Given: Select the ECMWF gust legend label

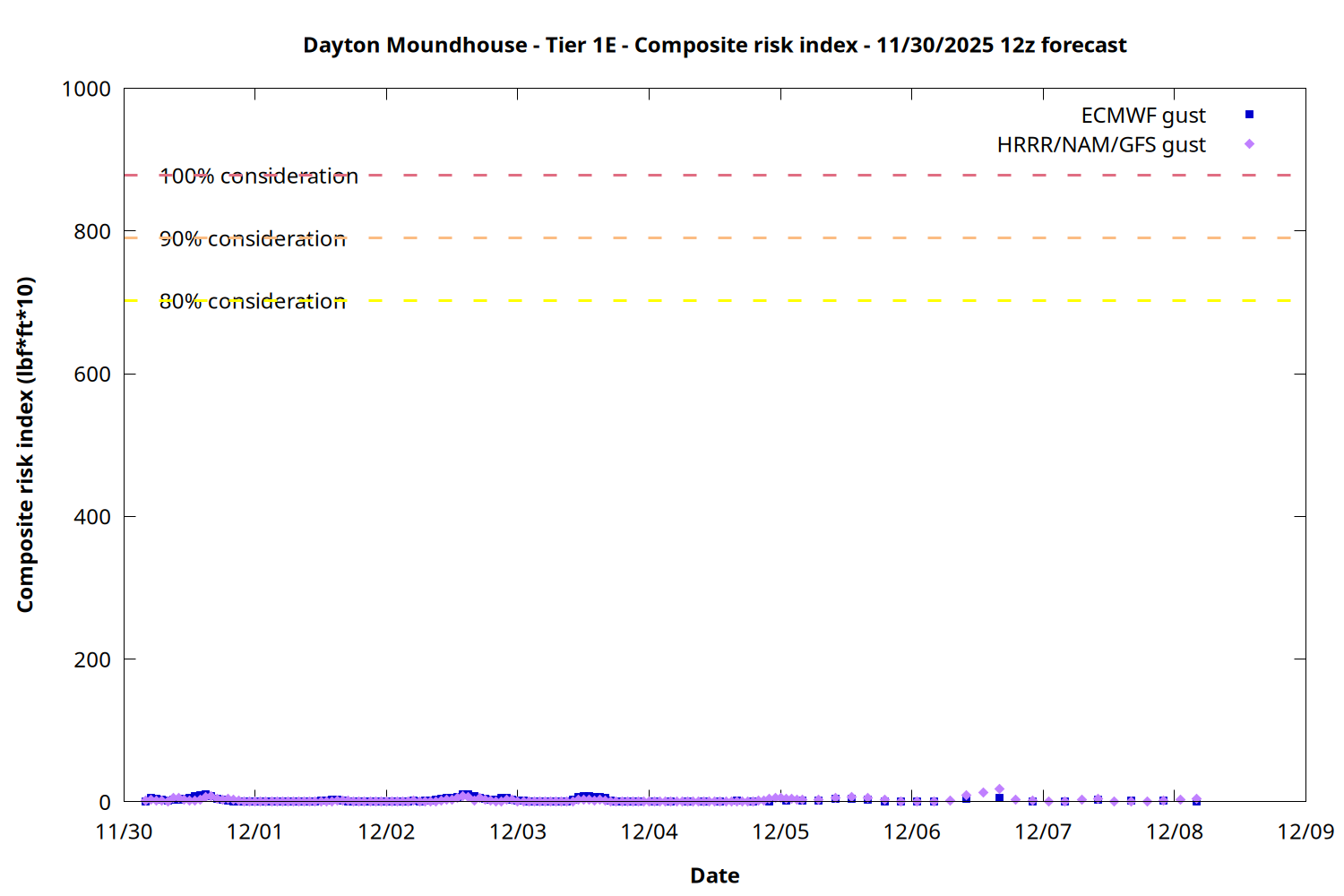Looking at the screenshot, I should click(1142, 116).
